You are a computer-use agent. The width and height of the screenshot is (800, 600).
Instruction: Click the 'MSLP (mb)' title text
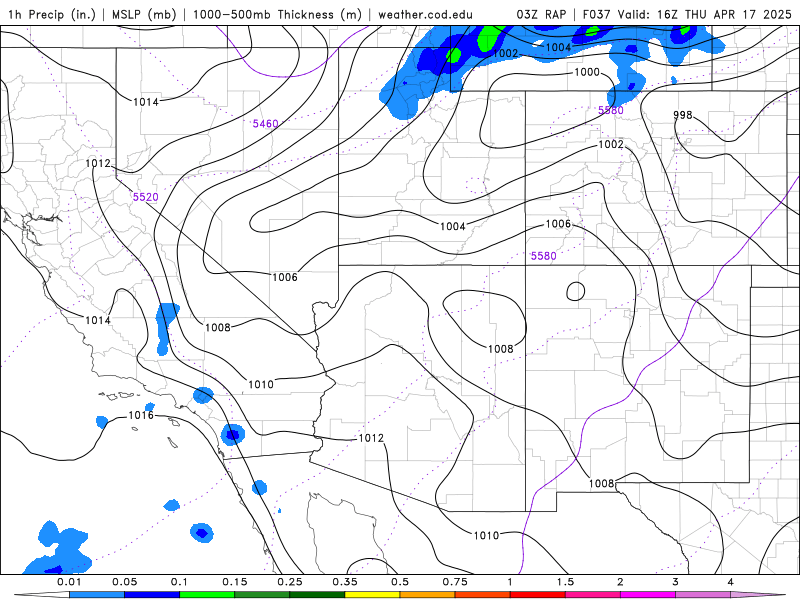144,14
